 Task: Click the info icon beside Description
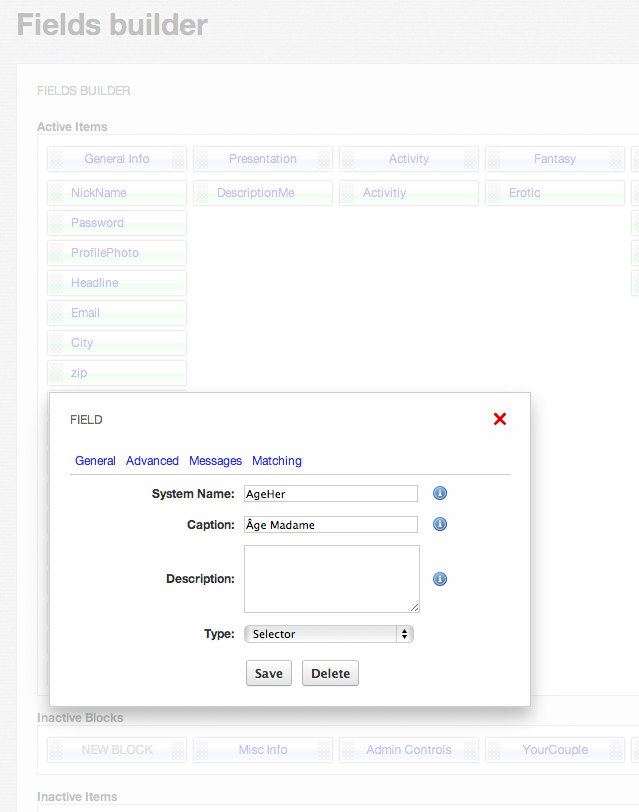(439, 579)
